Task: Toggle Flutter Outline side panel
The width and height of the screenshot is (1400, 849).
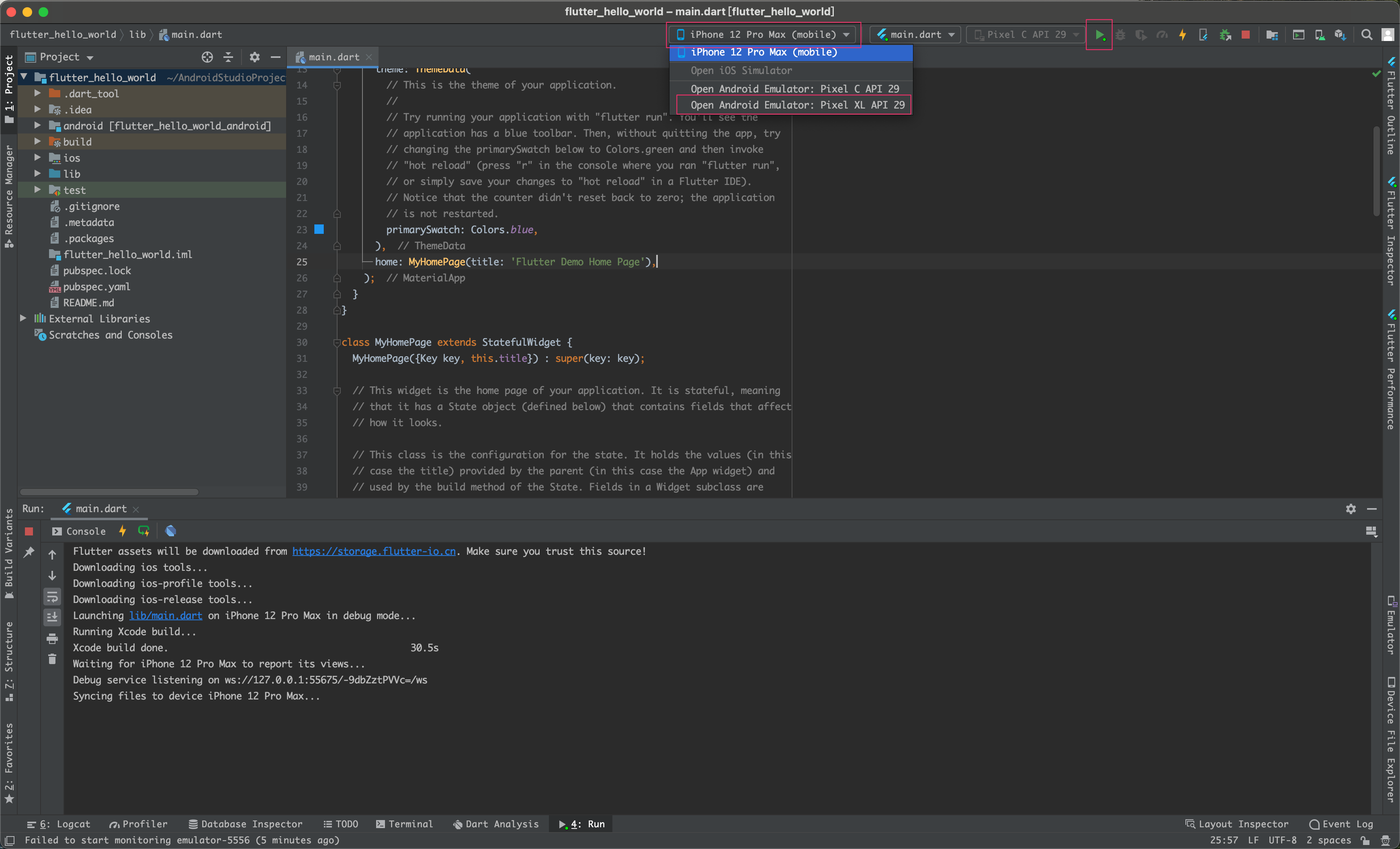Action: point(1391,106)
